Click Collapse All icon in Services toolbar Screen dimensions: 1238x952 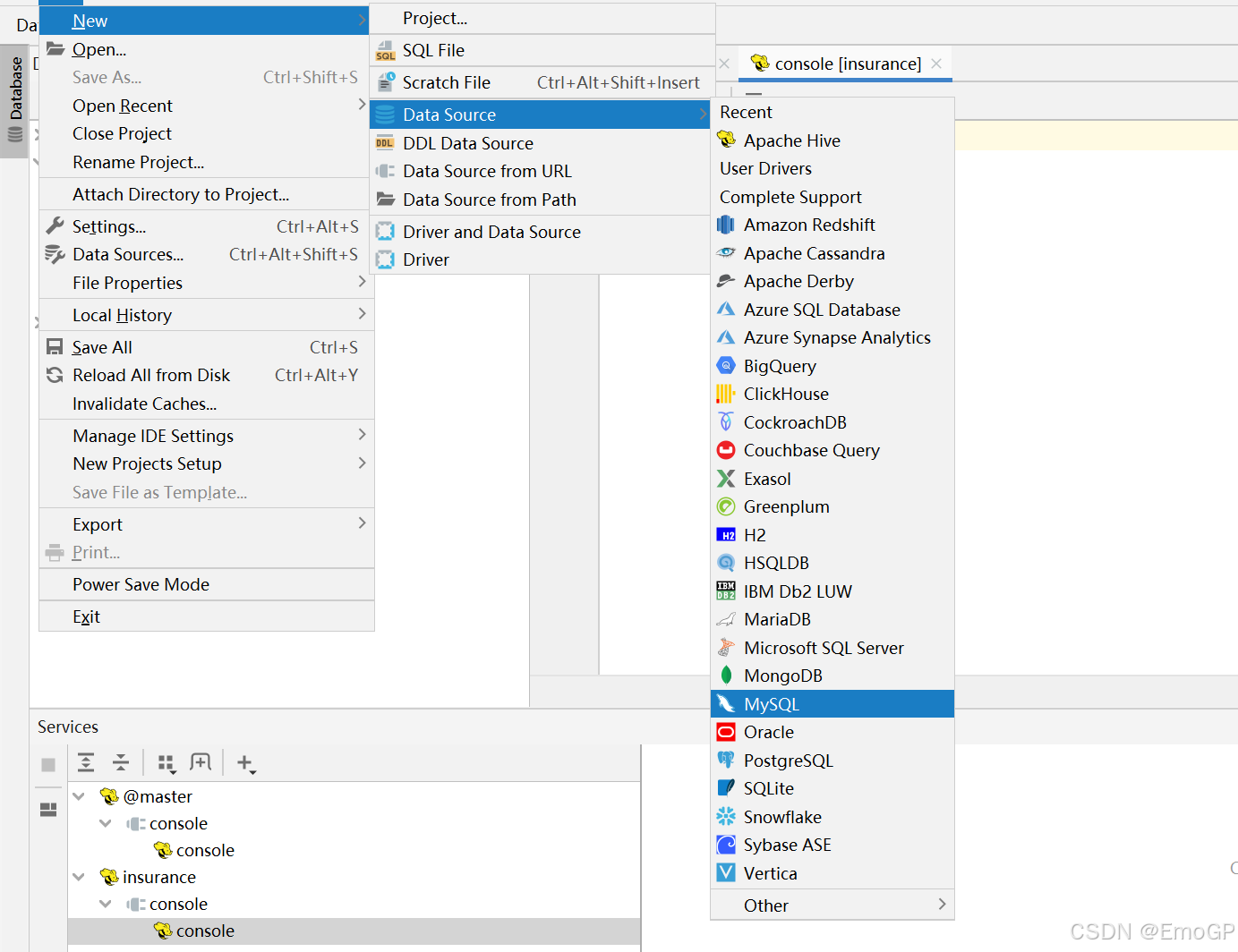pos(121,762)
